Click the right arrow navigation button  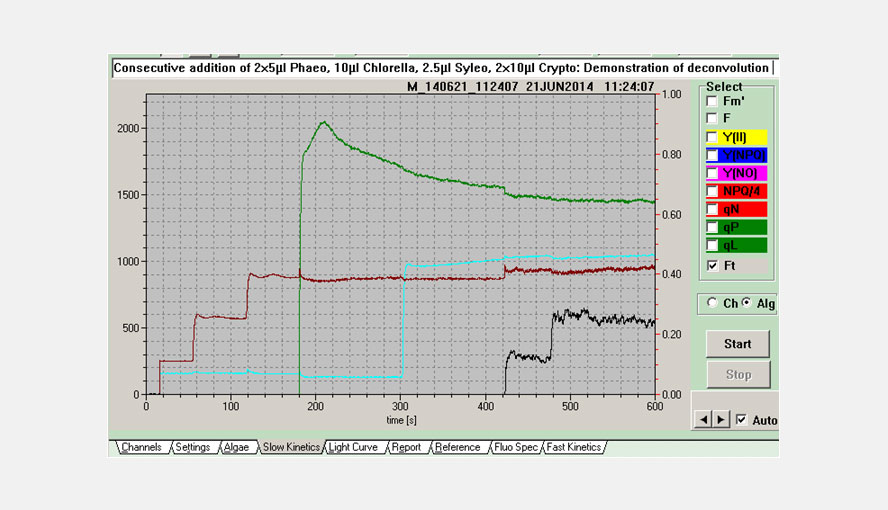(x=720, y=419)
